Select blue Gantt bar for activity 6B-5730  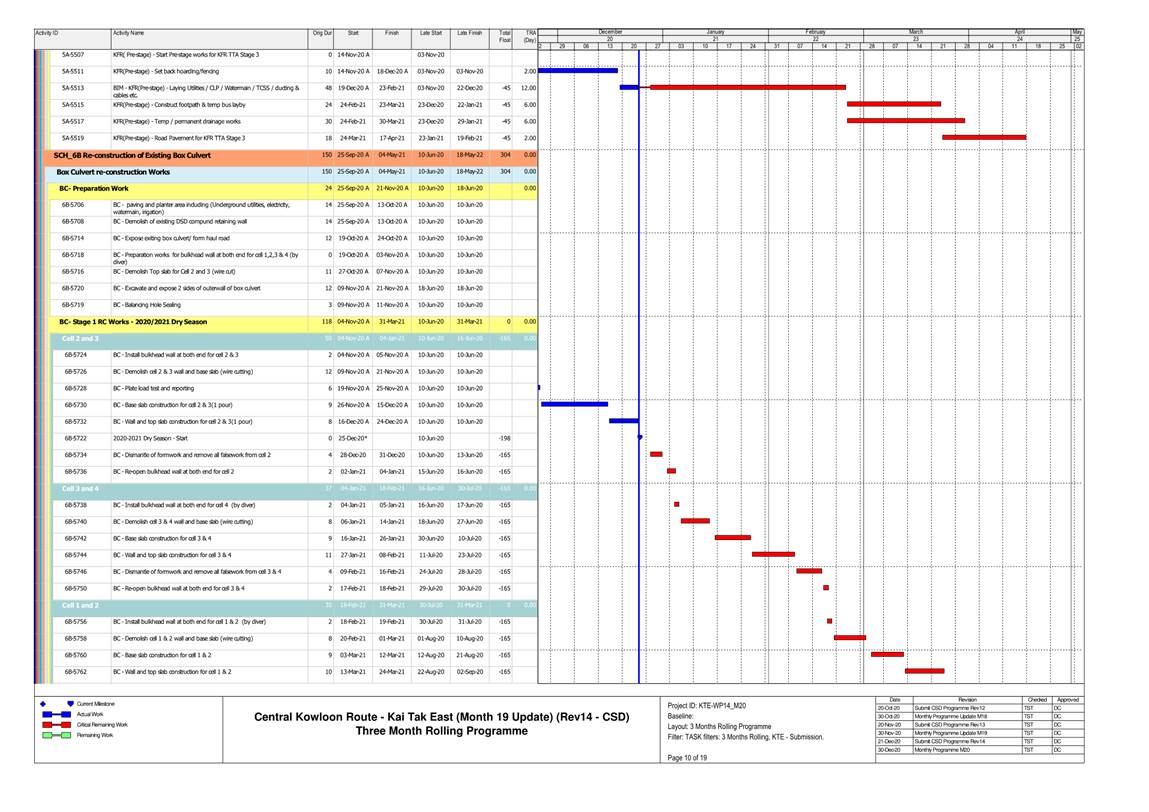click(574, 404)
